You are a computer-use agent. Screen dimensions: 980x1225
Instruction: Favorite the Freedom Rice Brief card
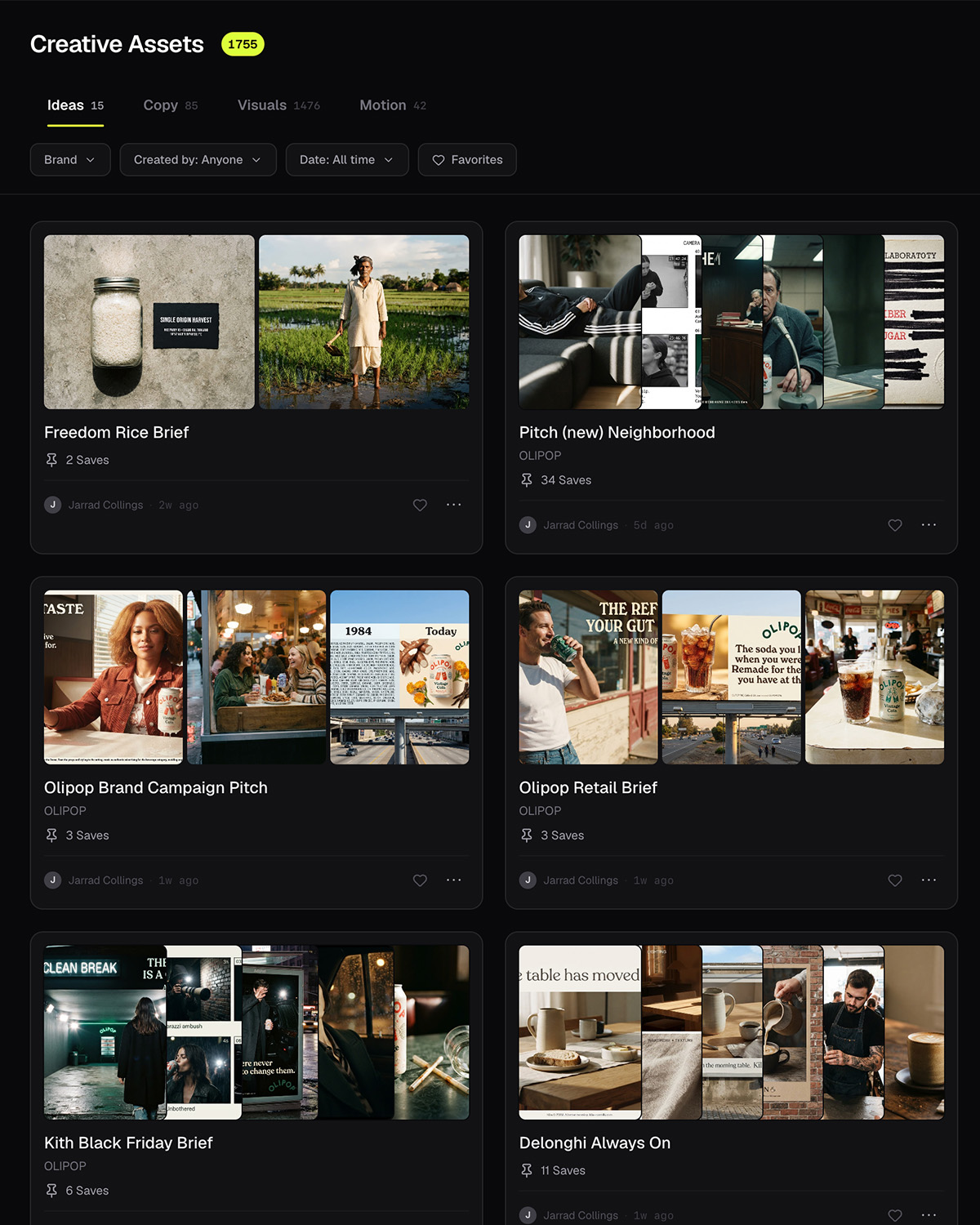[x=420, y=506]
